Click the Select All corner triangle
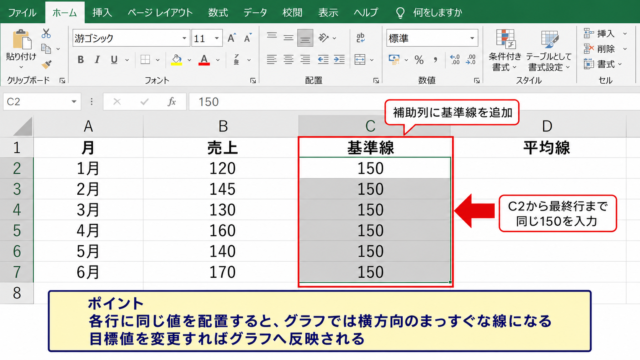 (x=23, y=127)
